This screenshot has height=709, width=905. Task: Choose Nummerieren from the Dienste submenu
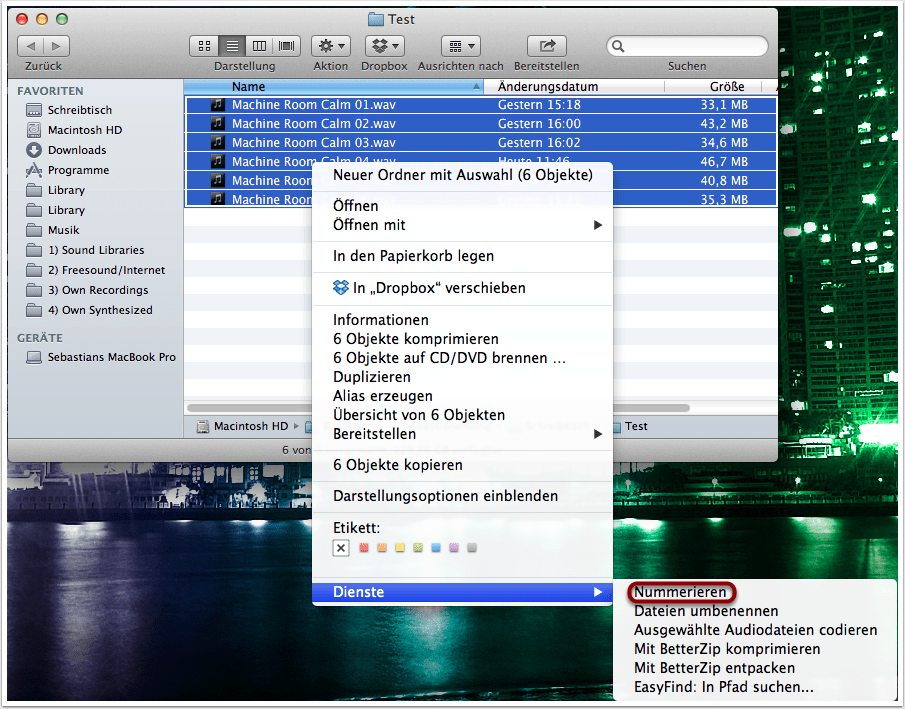pyautogui.click(x=680, y=592)
